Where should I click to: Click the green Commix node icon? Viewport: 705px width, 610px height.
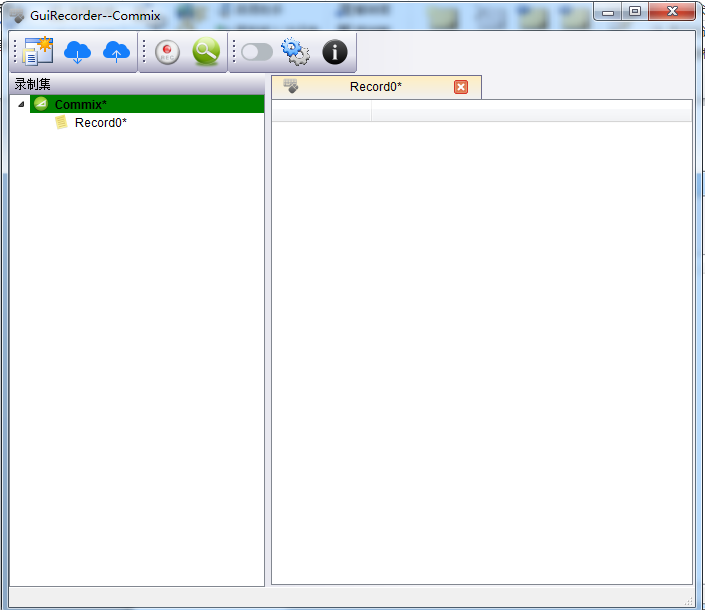click(41, 104)
